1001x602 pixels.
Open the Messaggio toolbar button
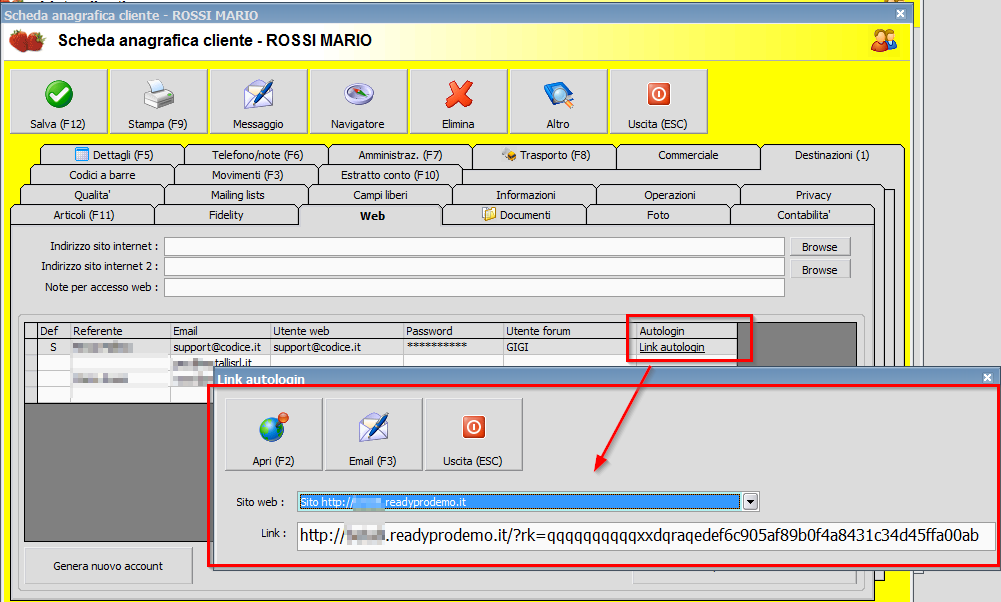pos(259,102)
